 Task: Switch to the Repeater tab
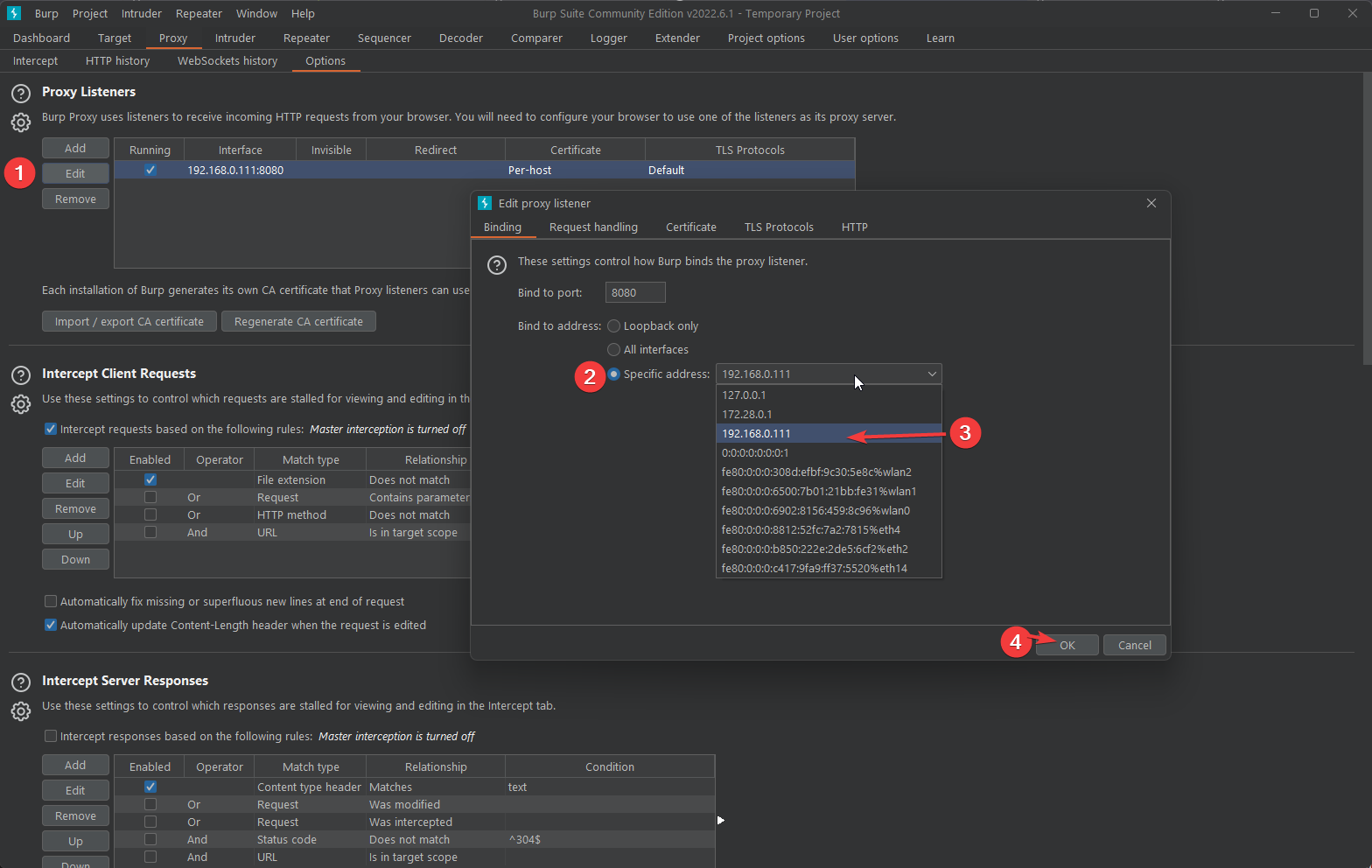306,38
